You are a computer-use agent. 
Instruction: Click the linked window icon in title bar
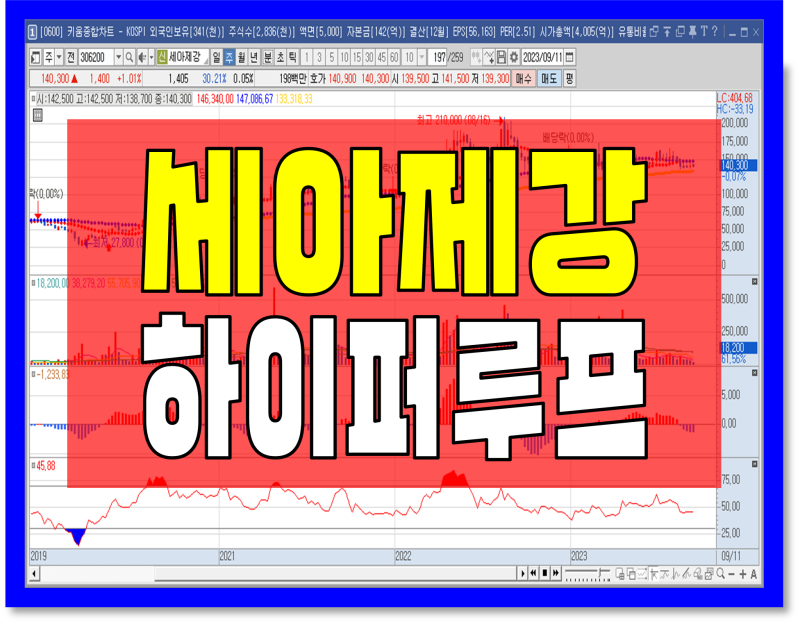pos(654,32)
